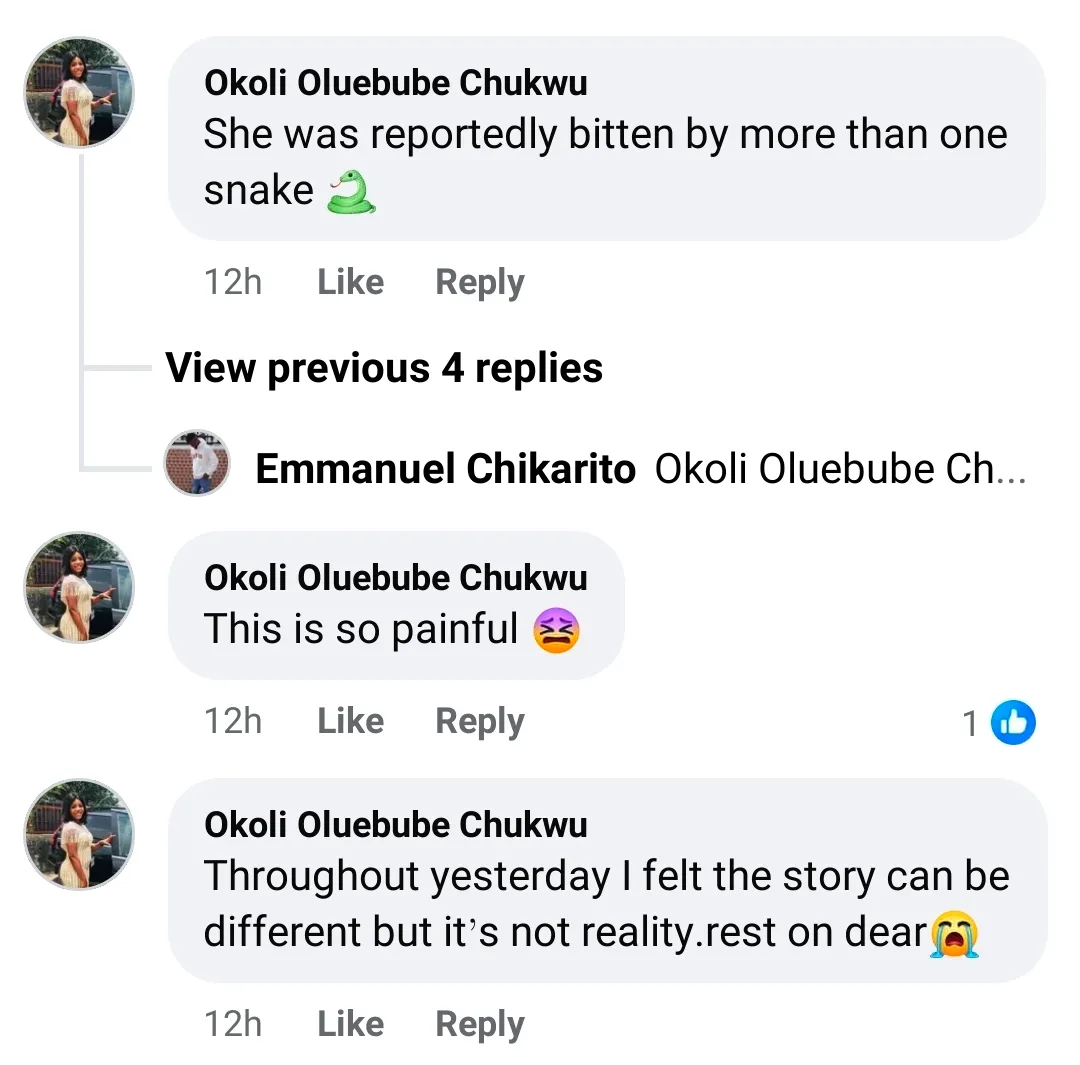Image resolution: width=1080 pixels, height=1065 pixels.
Task: Expand "View previous 4 replies"
Action: (x=384, y=368)
